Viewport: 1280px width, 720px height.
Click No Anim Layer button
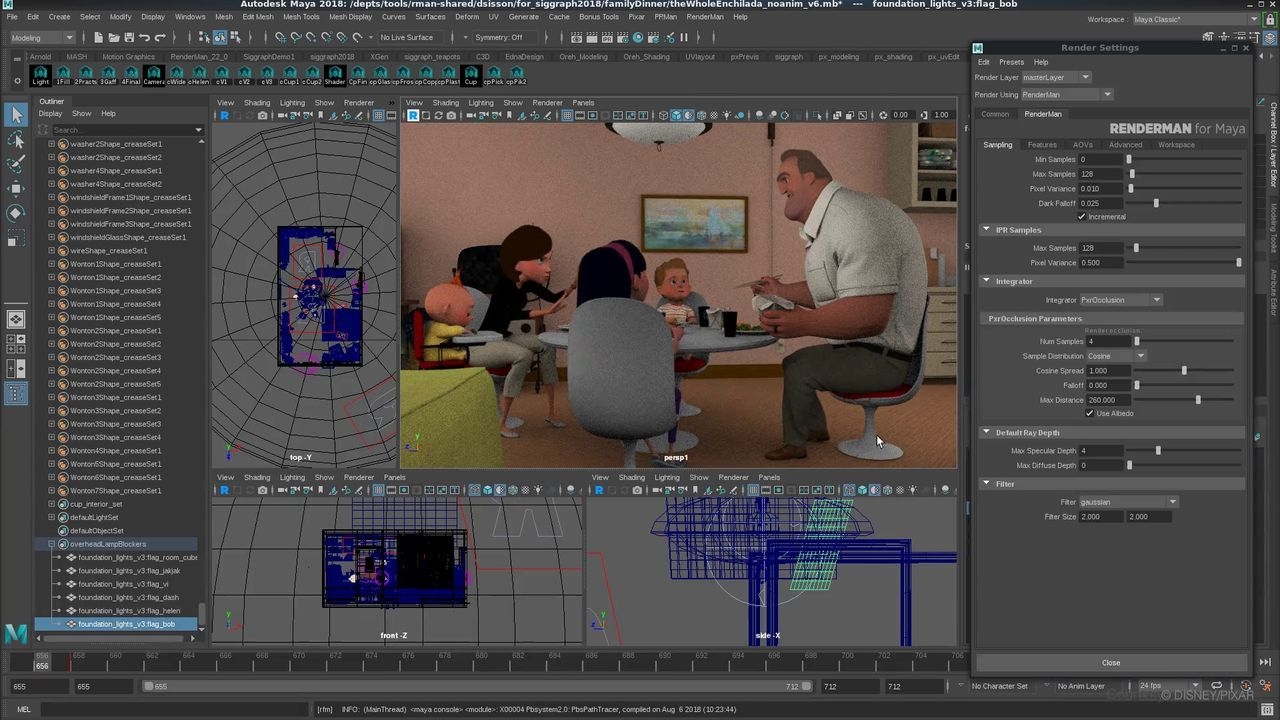click(1081, 687)
